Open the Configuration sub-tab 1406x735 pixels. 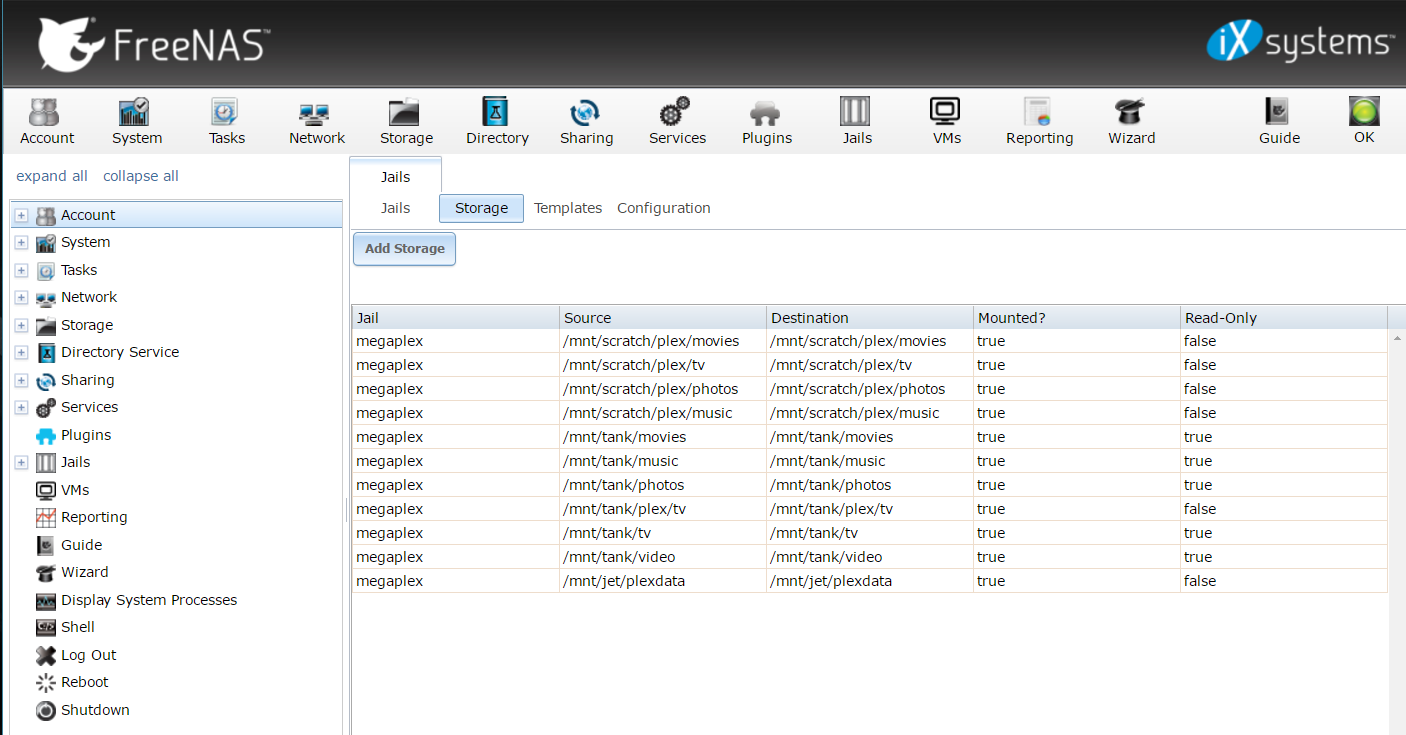(x=663, y=208)
